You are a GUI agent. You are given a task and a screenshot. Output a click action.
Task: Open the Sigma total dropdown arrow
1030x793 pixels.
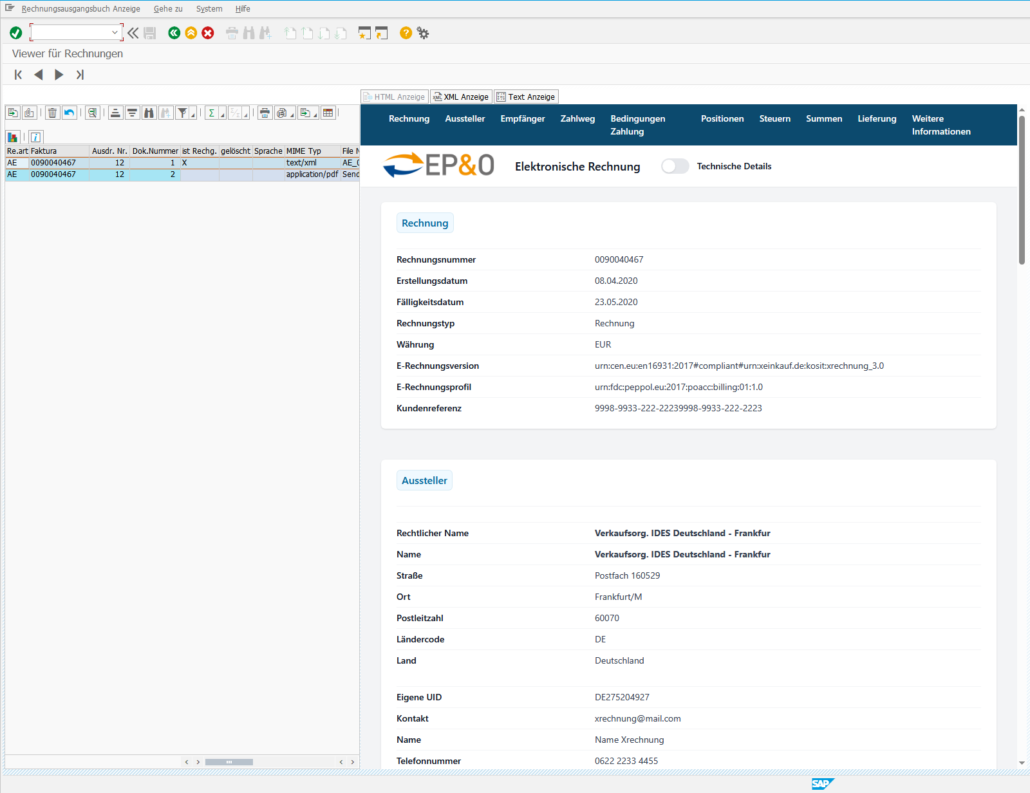(x=222, y=115)
